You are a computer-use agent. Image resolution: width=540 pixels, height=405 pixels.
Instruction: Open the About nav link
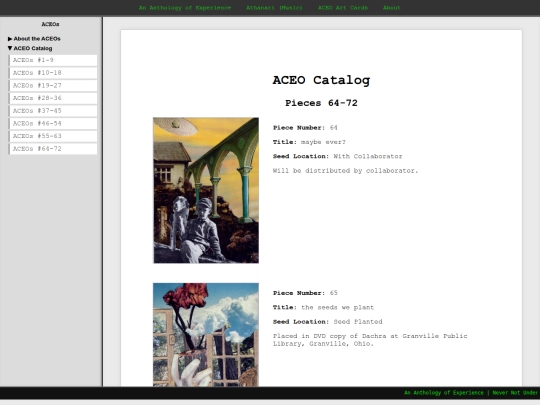392,8
